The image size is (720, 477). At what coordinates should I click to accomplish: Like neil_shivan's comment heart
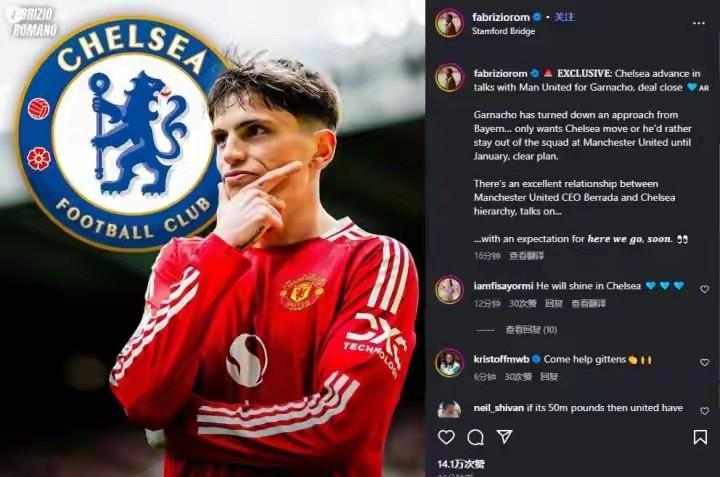tap(704, 410)
